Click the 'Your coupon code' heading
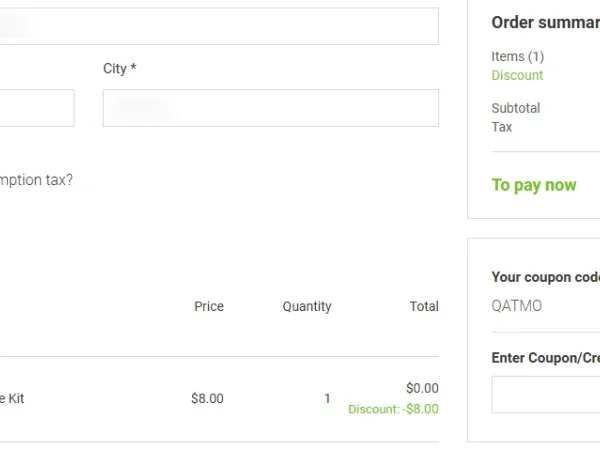The width and height of the screenshot is (600, 450). point(545,277)
